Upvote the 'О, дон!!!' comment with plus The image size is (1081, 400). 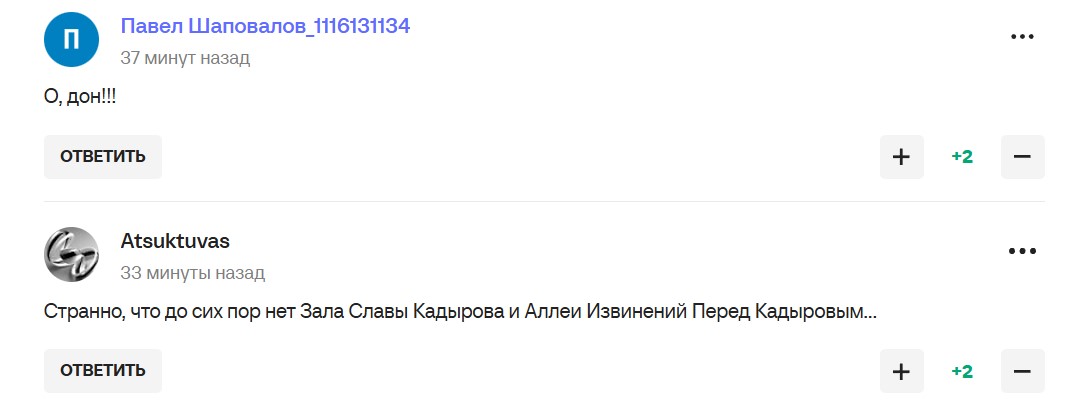pos(901,157)
